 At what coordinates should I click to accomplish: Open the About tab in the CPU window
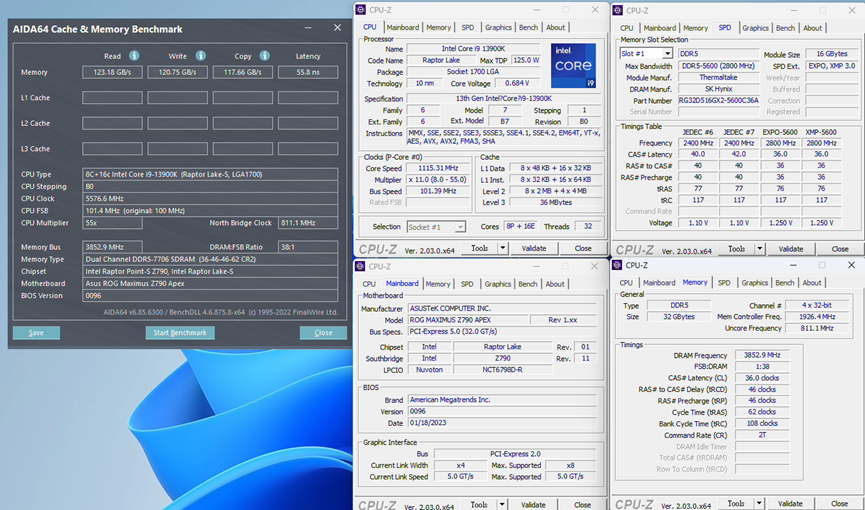point(556,28)
